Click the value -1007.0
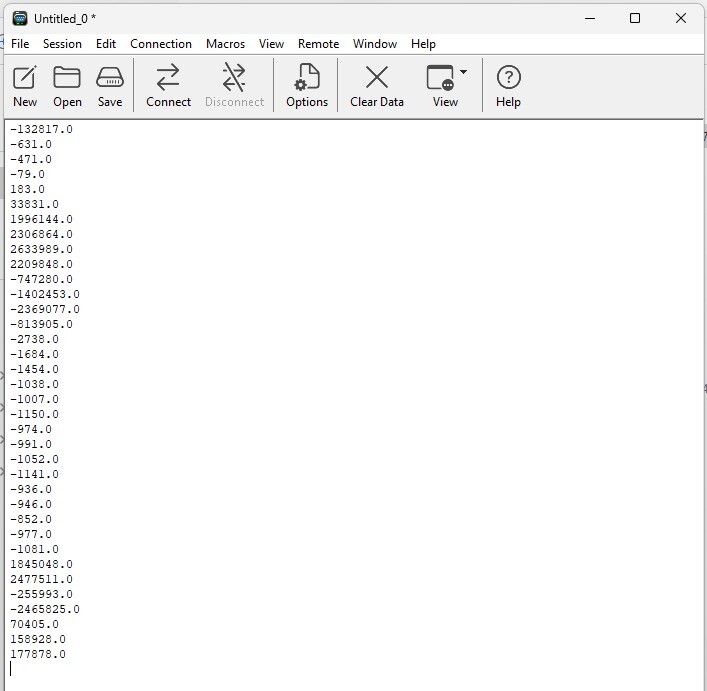The image size is (707, 691). pyautogui.click(x=35, y=399)
